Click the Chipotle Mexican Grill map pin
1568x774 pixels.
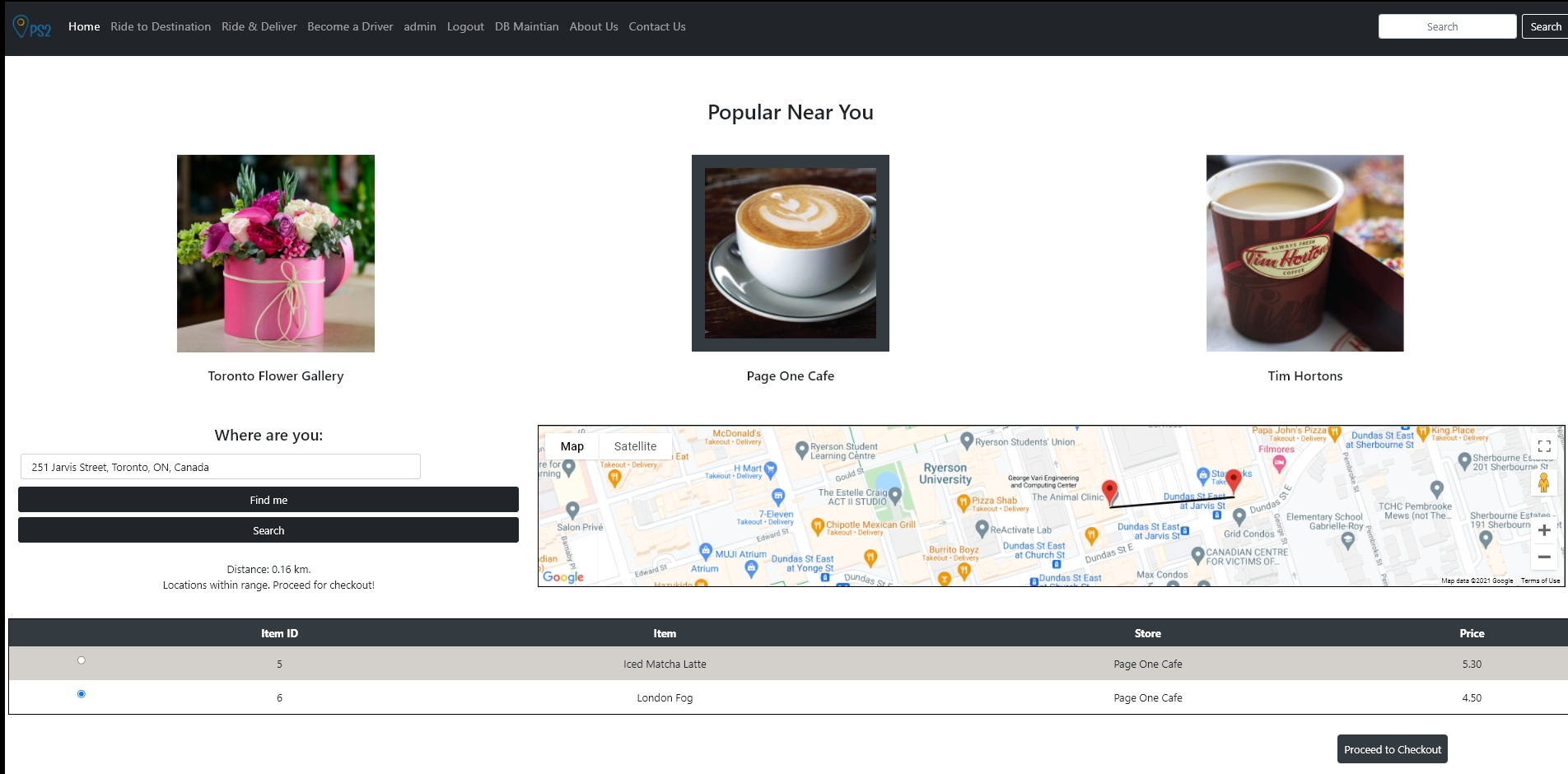(x=817, y=526)
